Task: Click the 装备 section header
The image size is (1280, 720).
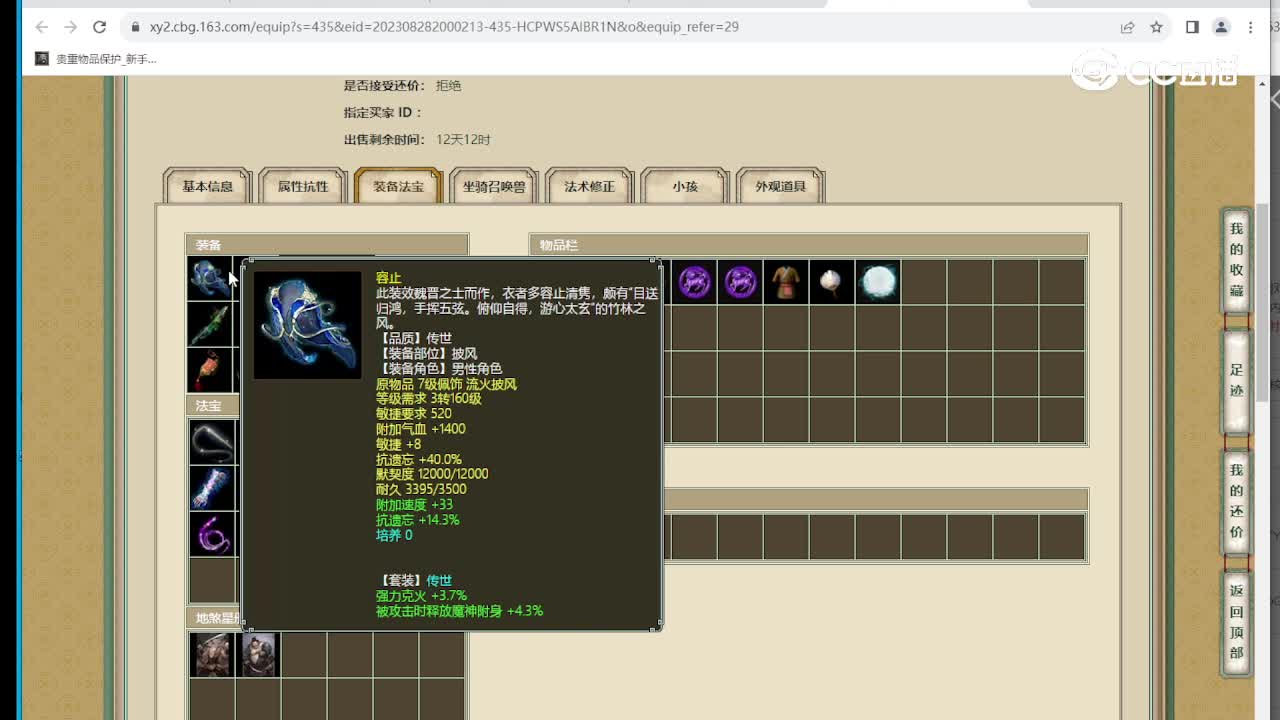Action: click(x=327, y=245)
